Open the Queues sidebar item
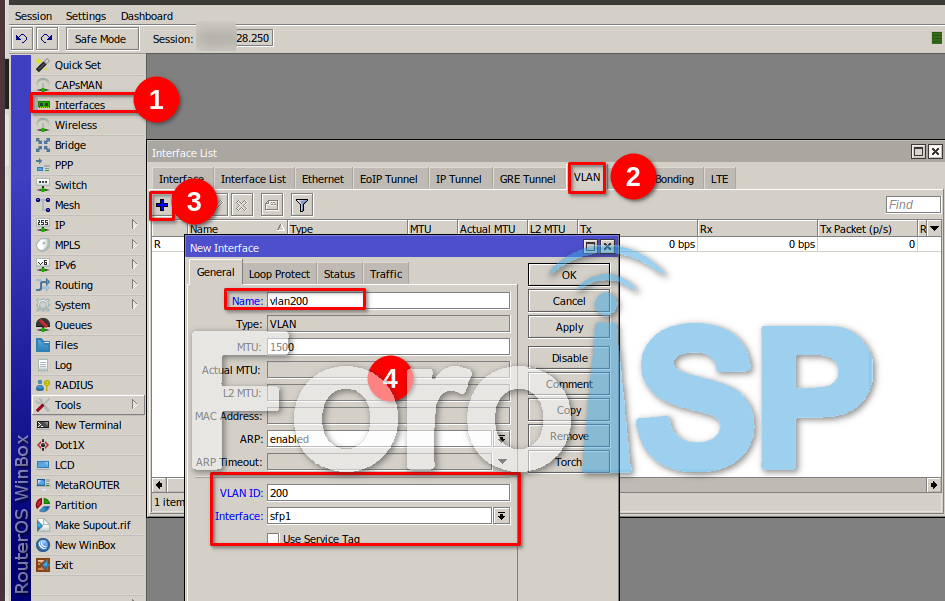The image size is (945, 601). point(73,325)
